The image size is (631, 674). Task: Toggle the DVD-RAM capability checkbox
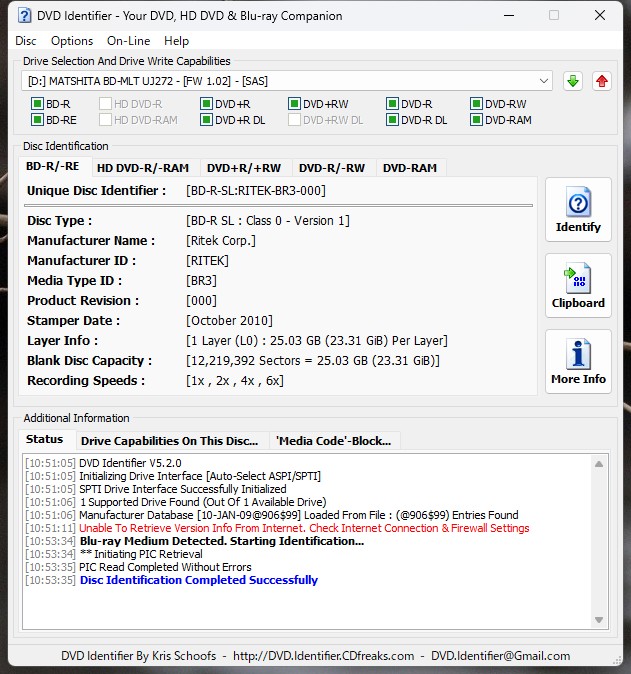click(x=476, y=119)
